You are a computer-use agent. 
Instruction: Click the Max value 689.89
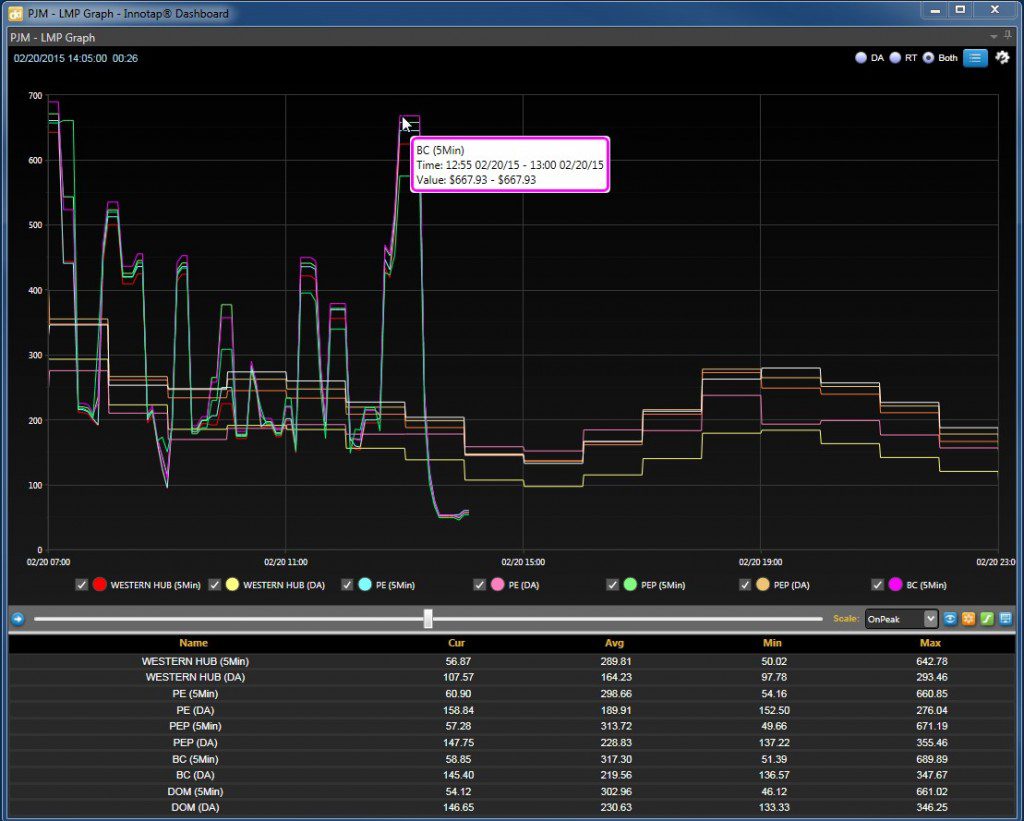[x=931, y=759]
